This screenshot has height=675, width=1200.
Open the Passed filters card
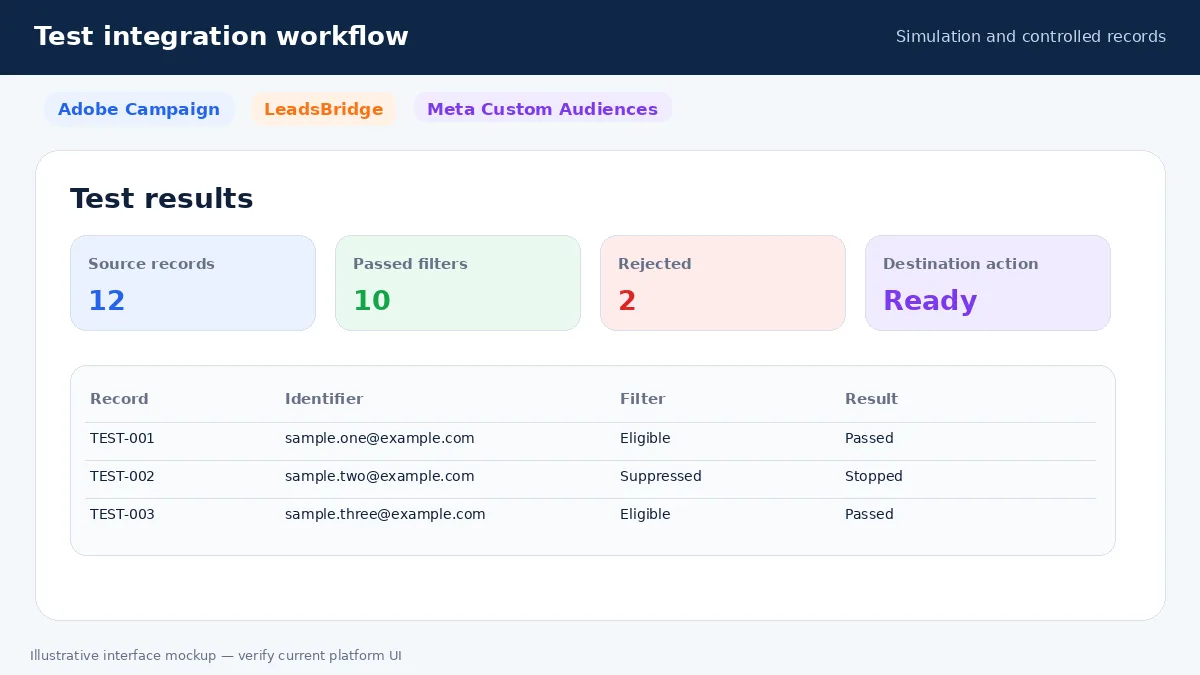click(458, 283)
